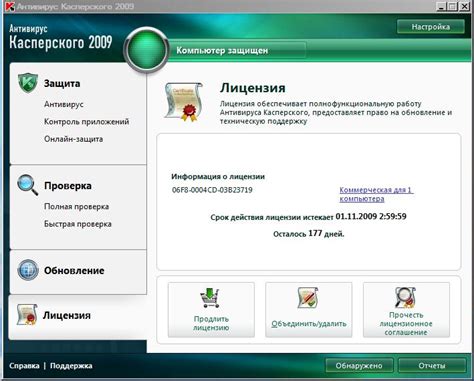This screenshot has height=381, width=474.
Task: Click the Объединить/удалить document icon
Action: [x=308, y=297]
